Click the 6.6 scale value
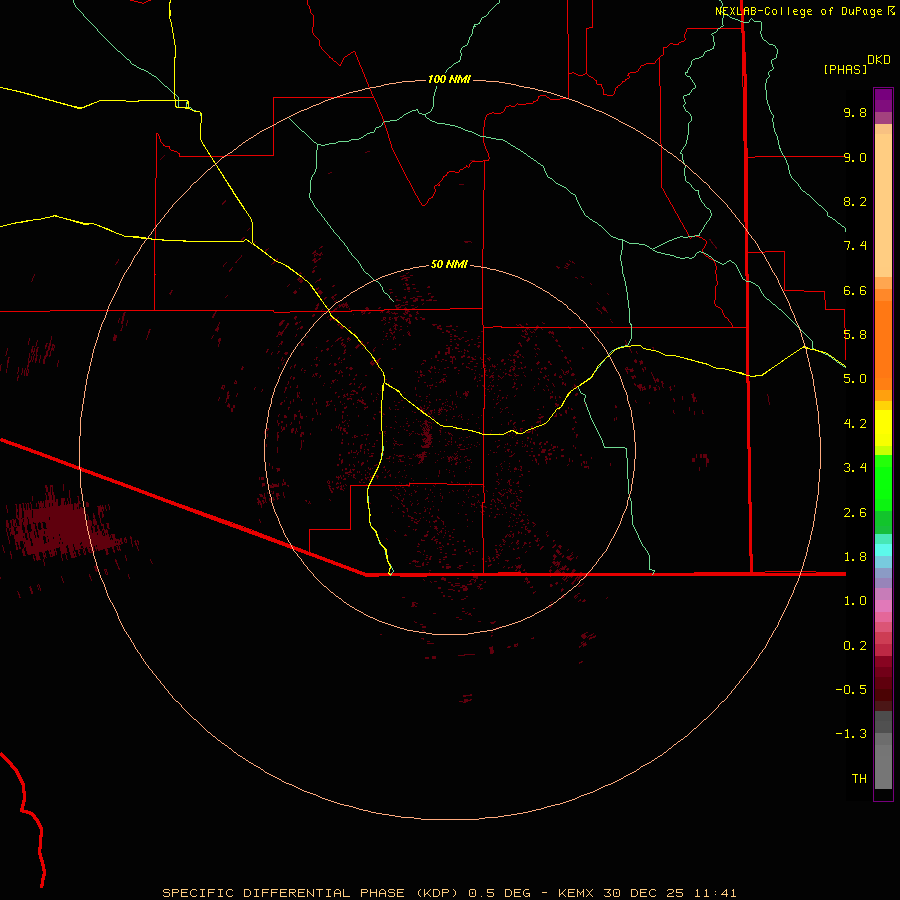900x900 pixels. pyautogui.click(x=855, y=290)
